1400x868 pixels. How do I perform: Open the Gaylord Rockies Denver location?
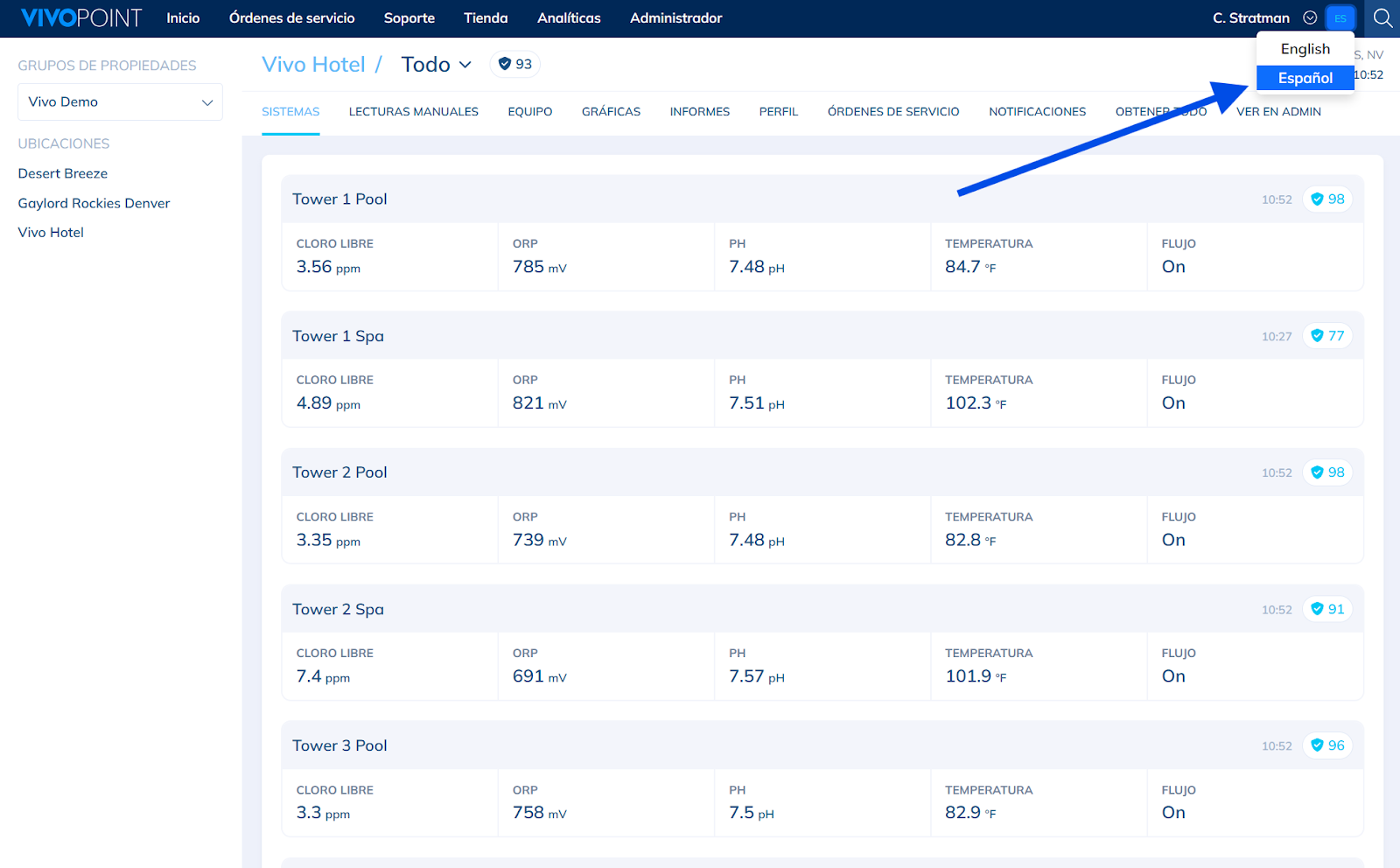click(x=94, y=202)
